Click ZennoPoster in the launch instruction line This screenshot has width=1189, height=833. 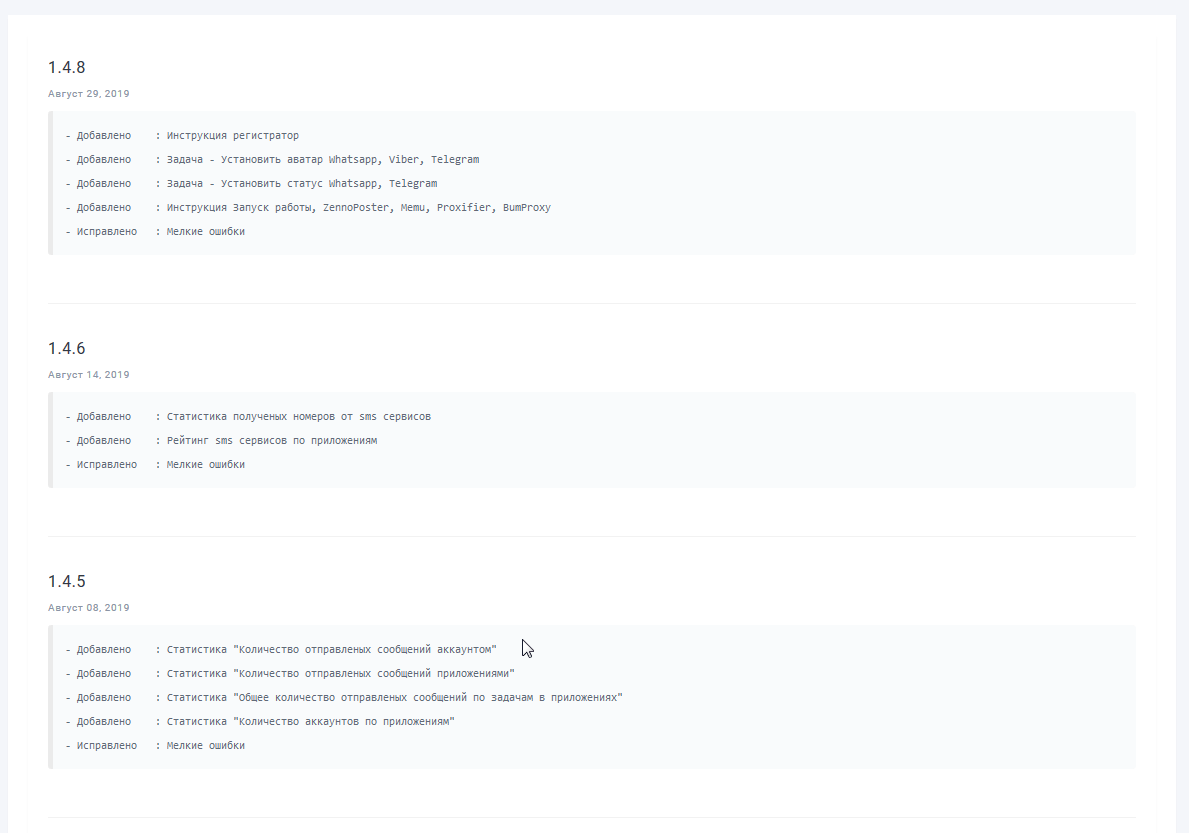pyautogui.click(x=356, y=208)
